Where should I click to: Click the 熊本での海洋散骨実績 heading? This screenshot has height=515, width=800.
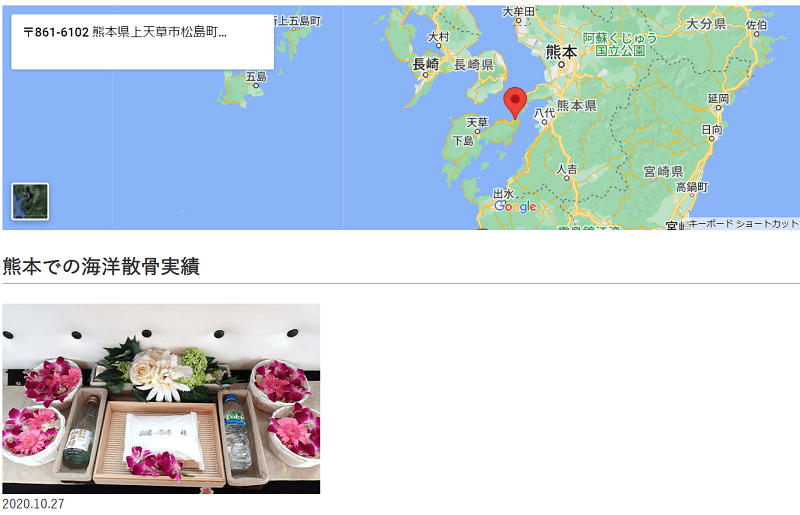click(x=101, y=266)
